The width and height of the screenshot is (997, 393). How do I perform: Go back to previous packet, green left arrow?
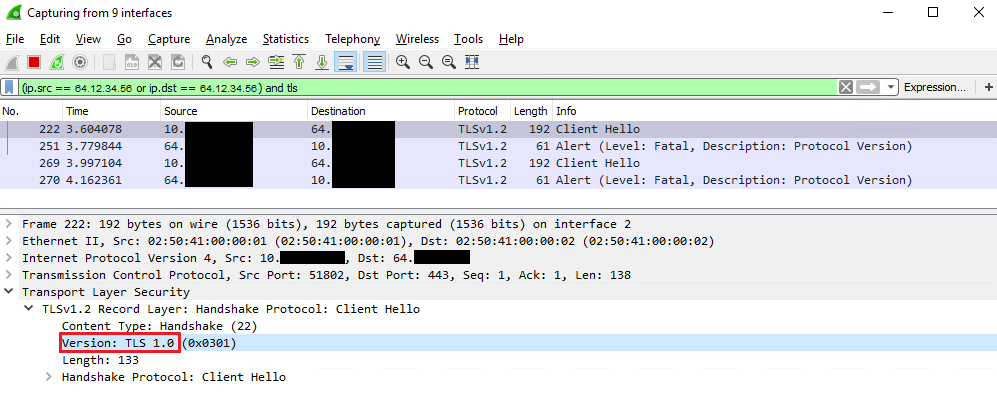(230, 62)
